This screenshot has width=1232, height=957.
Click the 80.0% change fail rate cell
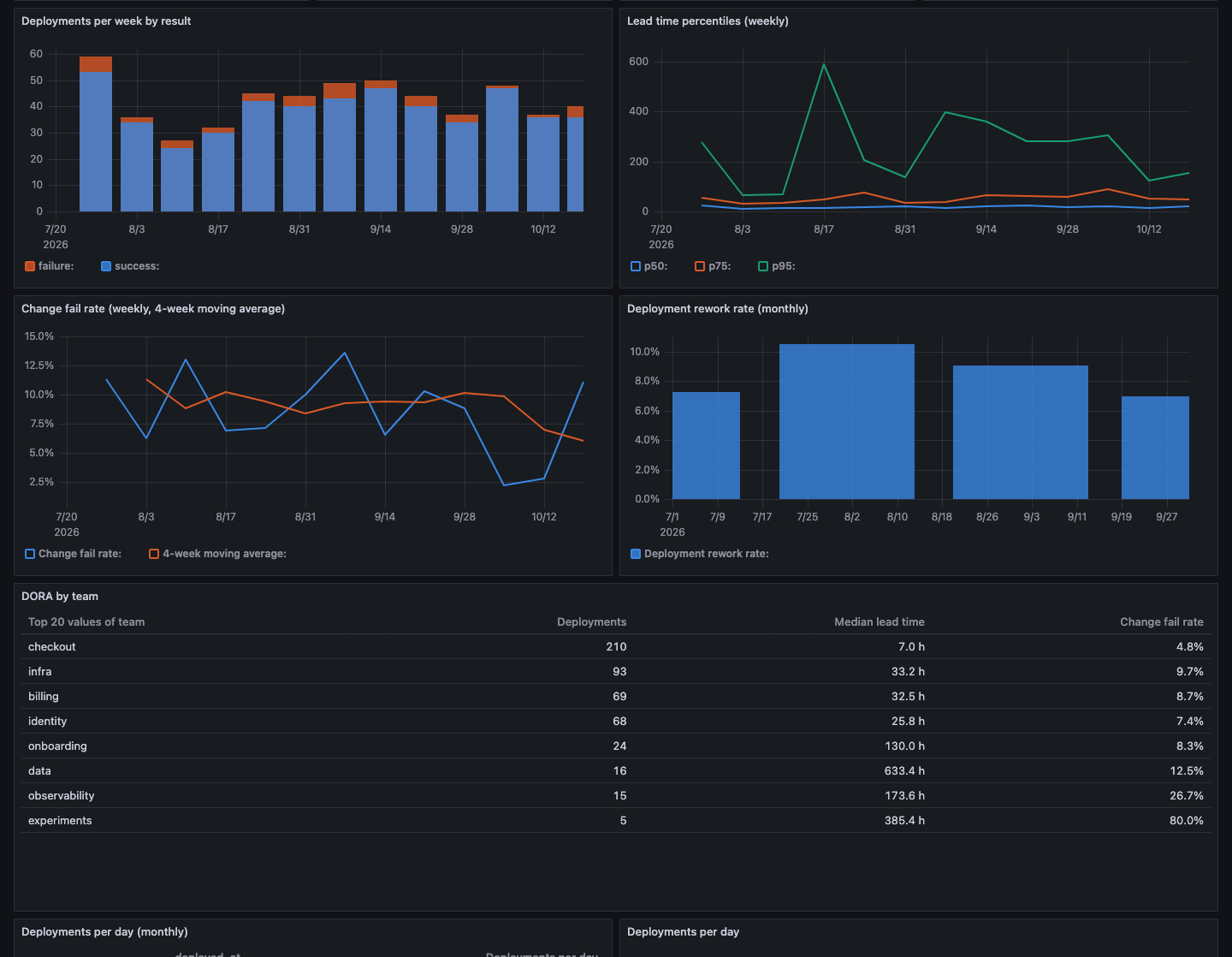[x=1187, y=820]
